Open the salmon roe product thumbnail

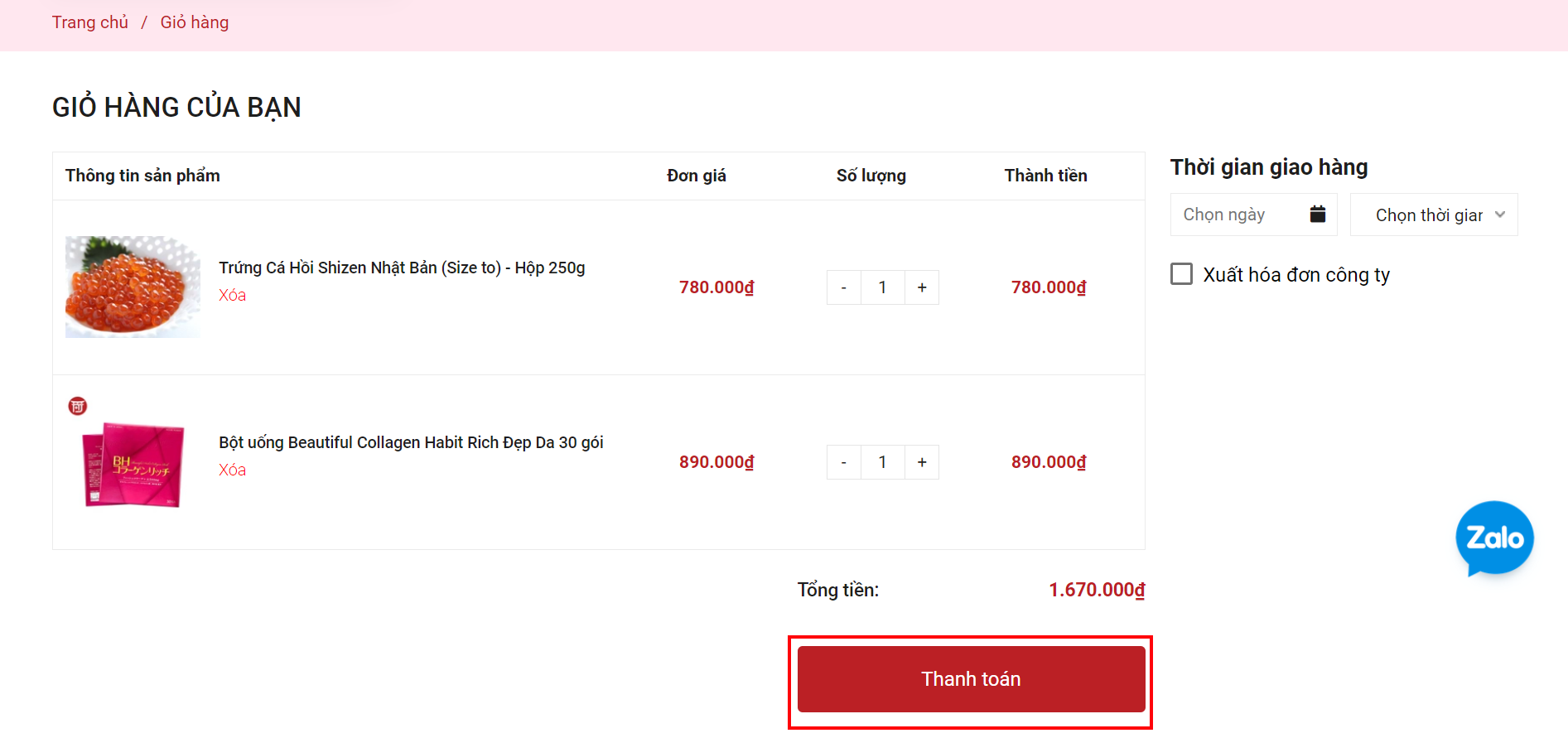point(133,287)
